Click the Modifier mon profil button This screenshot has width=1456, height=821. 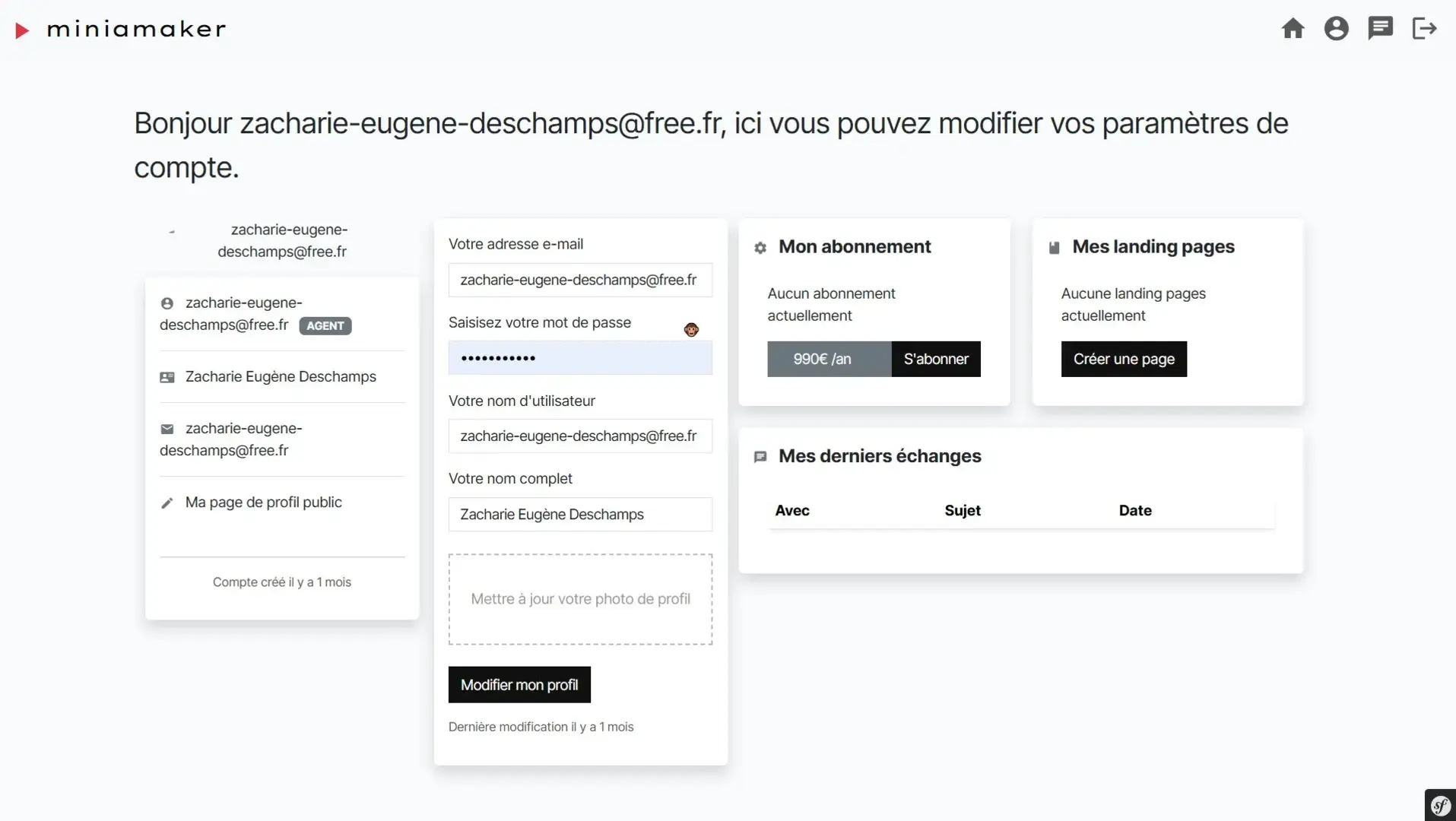click(x=519, y=685)
